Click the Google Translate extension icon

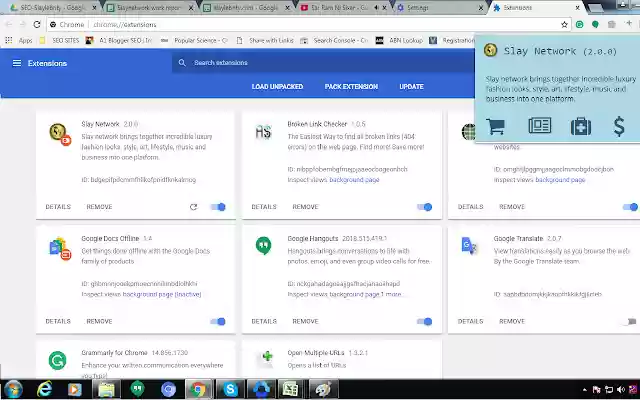469,246
